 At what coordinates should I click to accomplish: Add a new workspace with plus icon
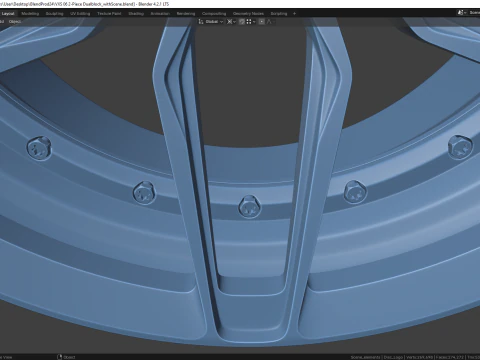pos(294,14)
